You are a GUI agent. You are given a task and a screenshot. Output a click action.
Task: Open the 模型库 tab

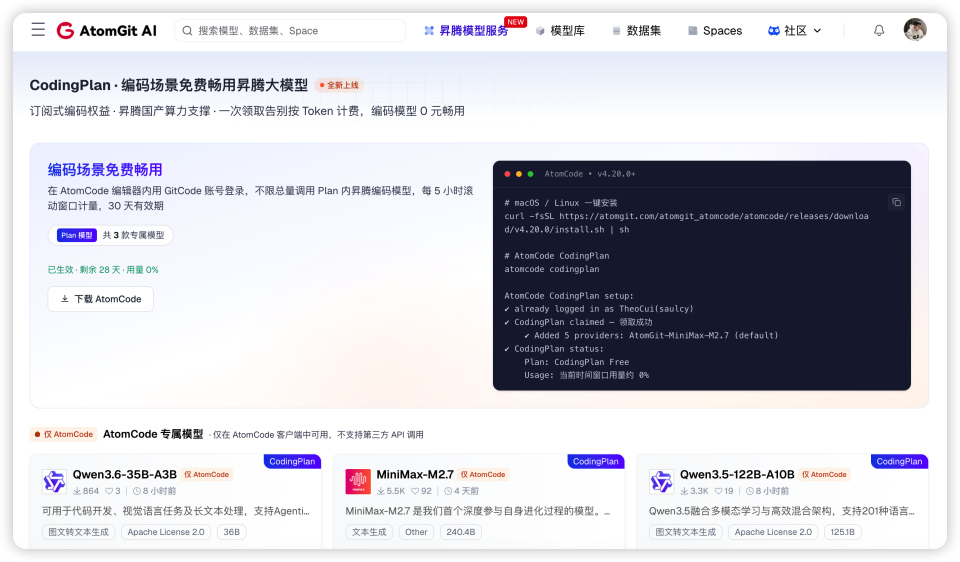[560, 31]
